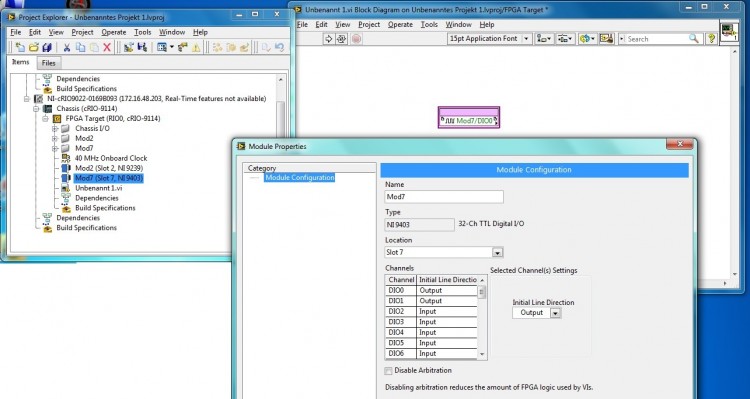Click Save All icon in Project Explorer toolbar

47,47
